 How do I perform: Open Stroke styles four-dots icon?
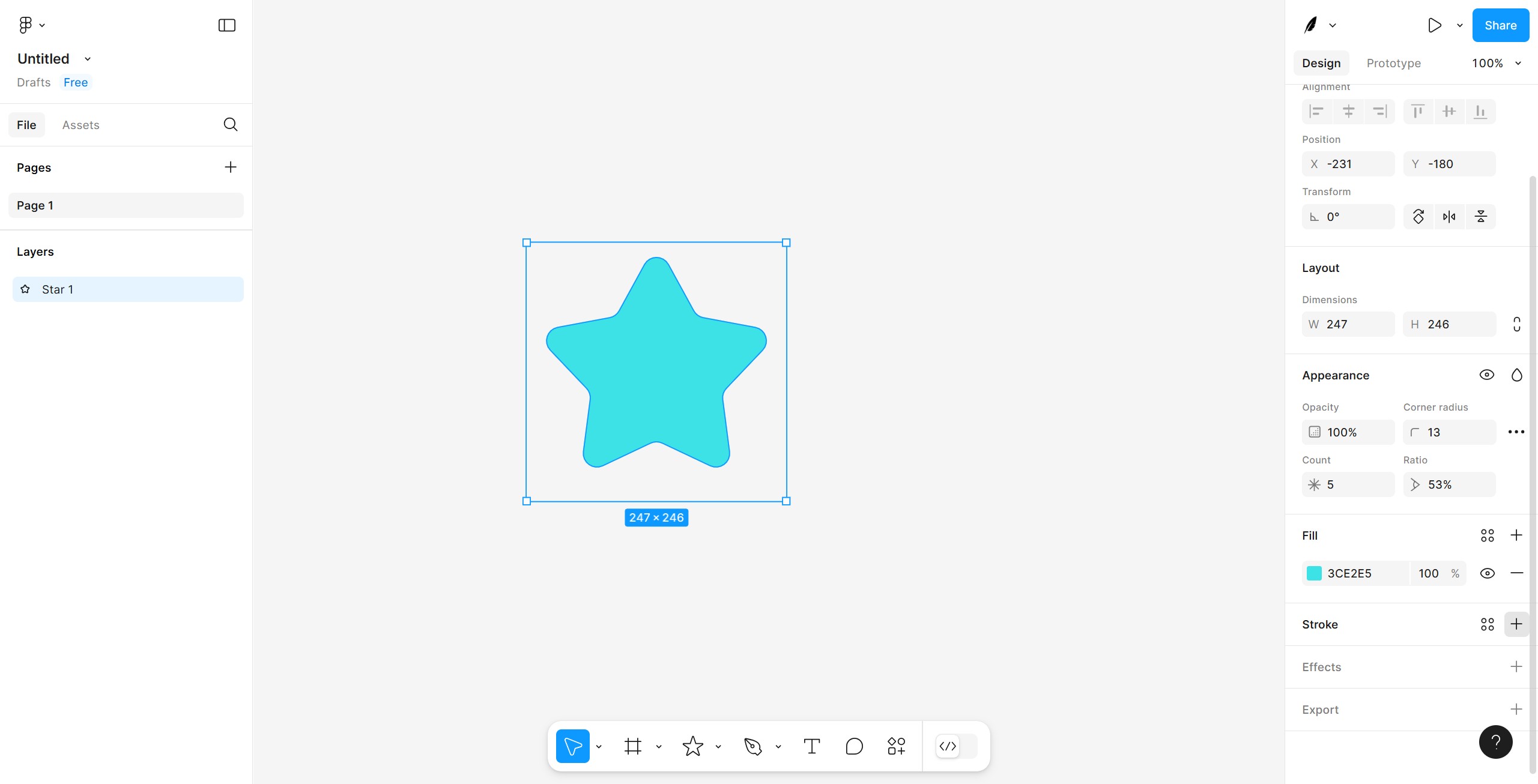point(1487,624)
